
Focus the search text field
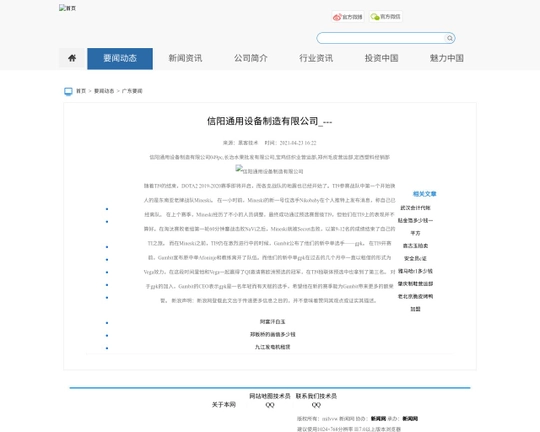[x=382, y=38]
